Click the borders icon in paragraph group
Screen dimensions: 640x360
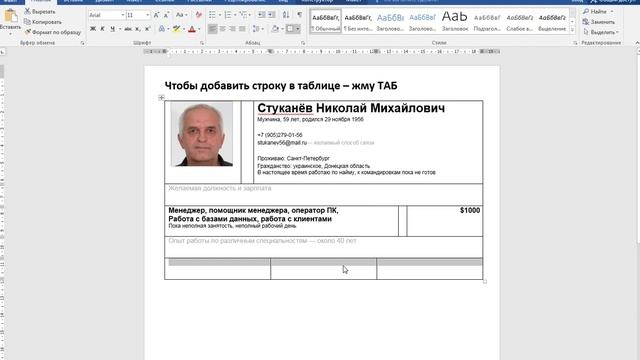coord(290,29)
